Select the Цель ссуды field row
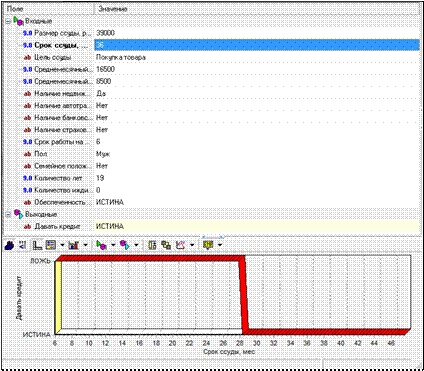Viewport: 424px width, 371px height. tap(211, 57)
